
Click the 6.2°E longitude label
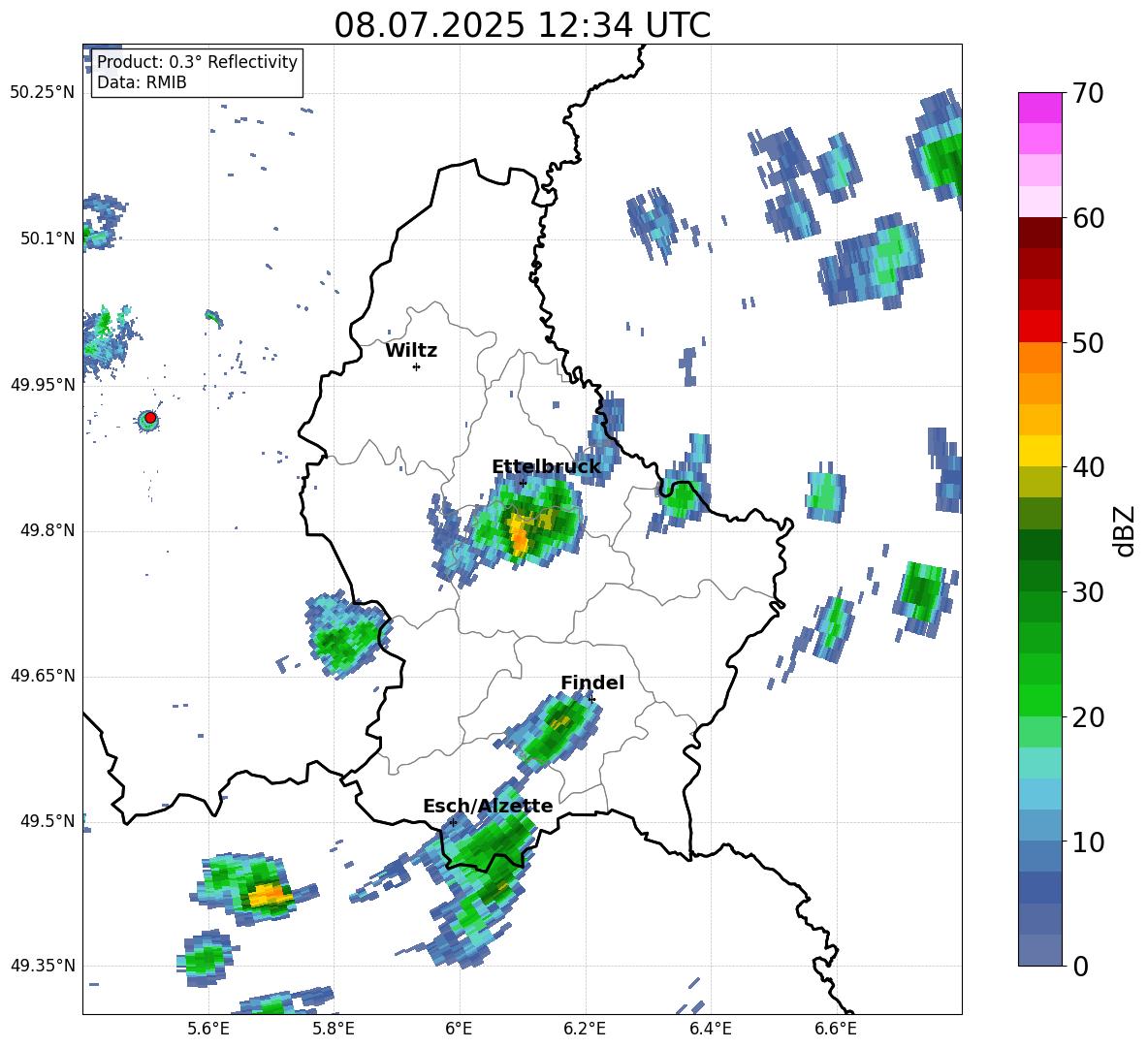pyautogui.click(x=585, y=1029)
